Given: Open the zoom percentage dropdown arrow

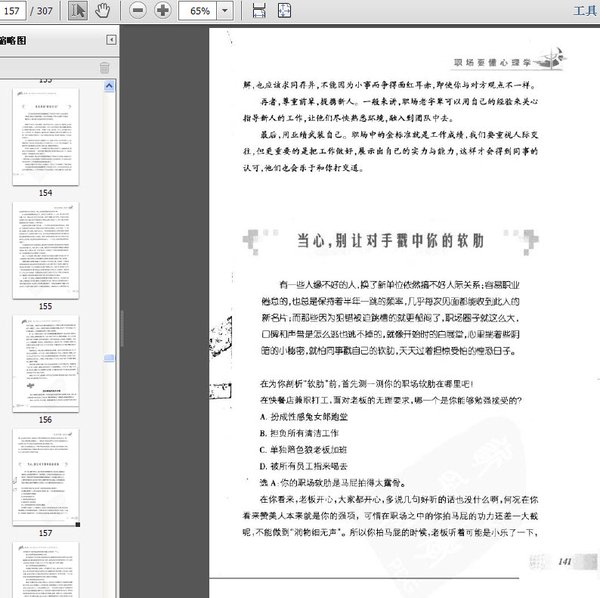Looking at the screenshot, I should (225, 10).
